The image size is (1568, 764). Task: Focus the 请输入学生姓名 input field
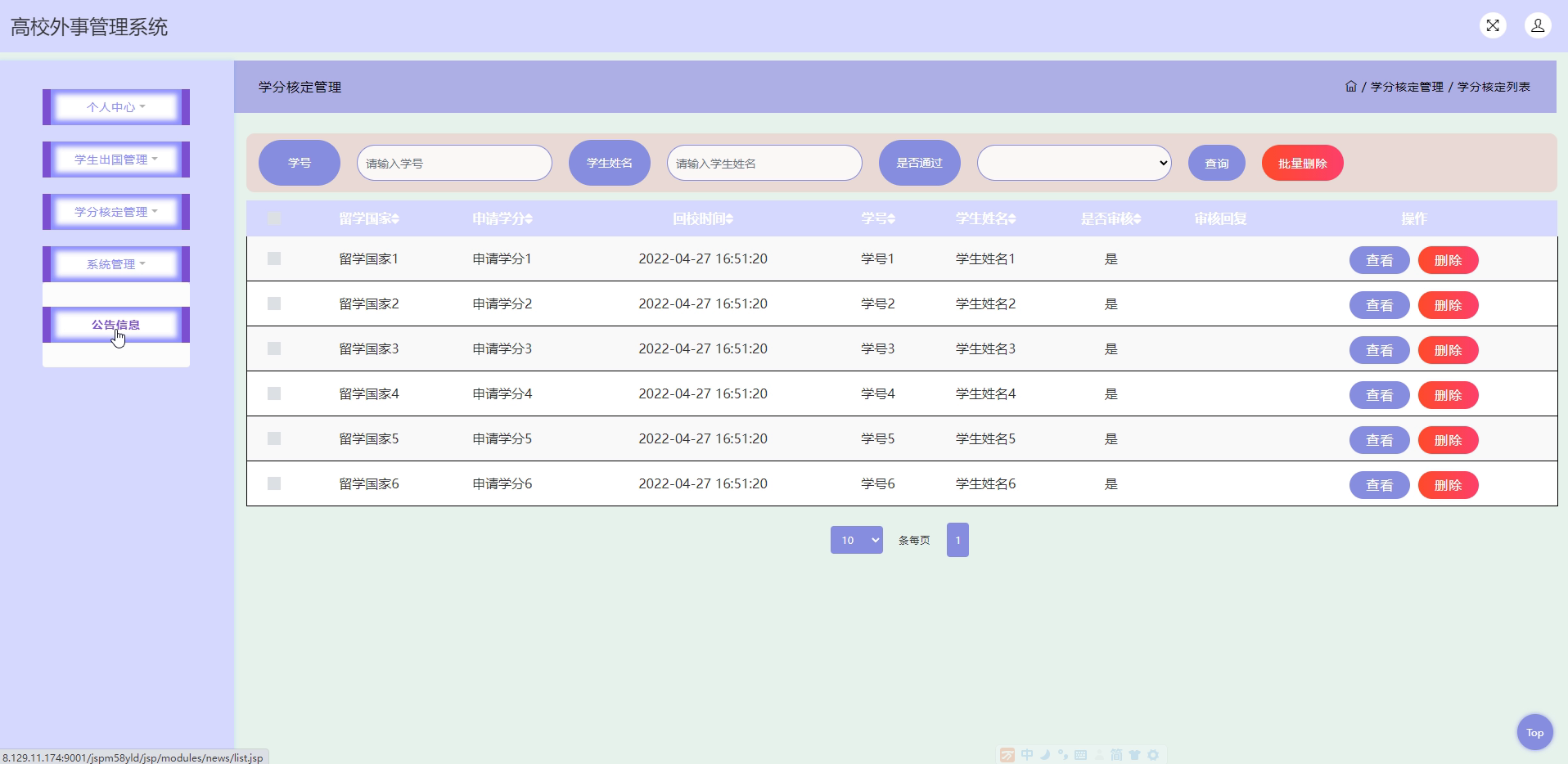pyautogui.click(x=764, y=163)
